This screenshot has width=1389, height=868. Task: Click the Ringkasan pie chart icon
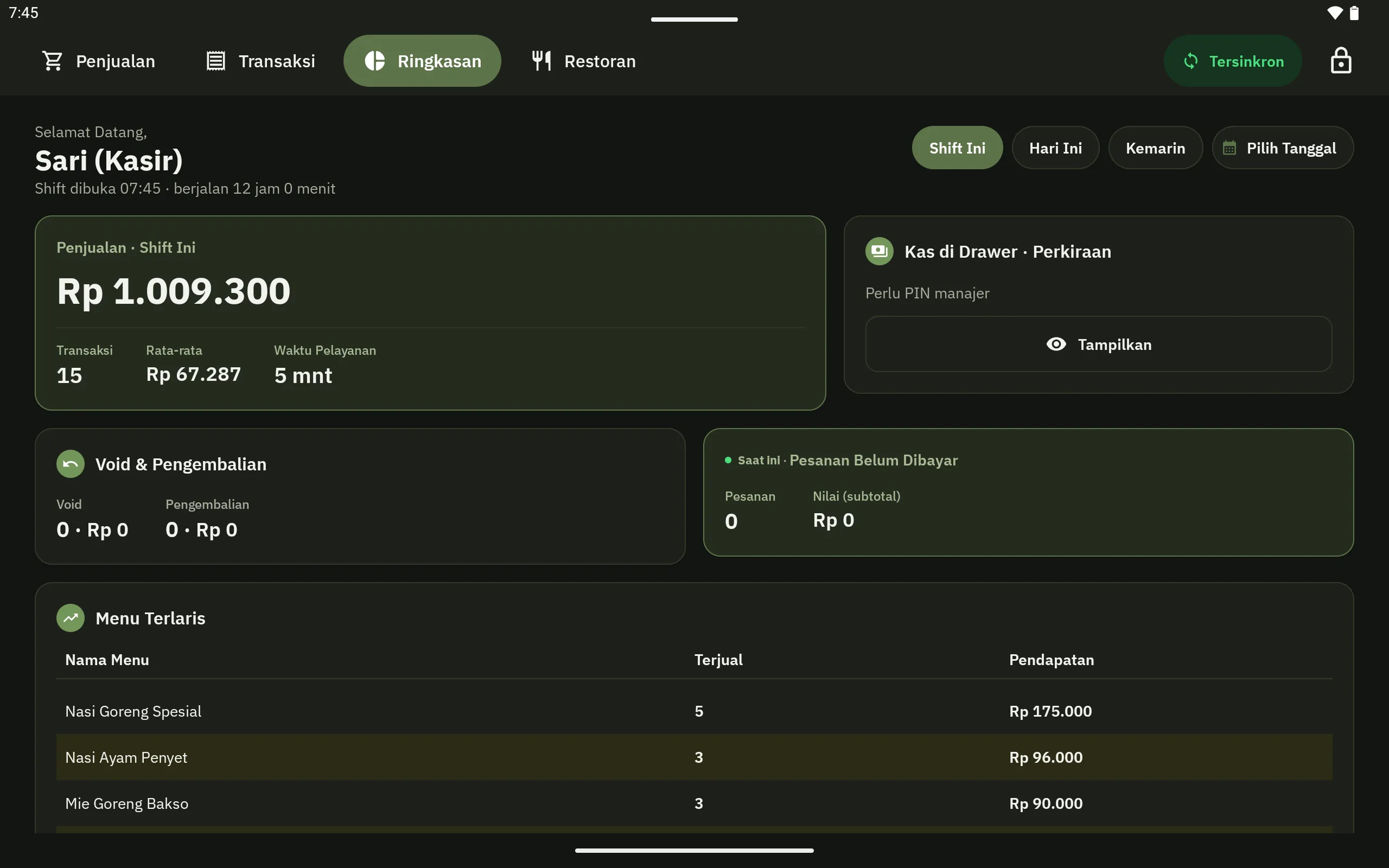(x=375, y=61)
